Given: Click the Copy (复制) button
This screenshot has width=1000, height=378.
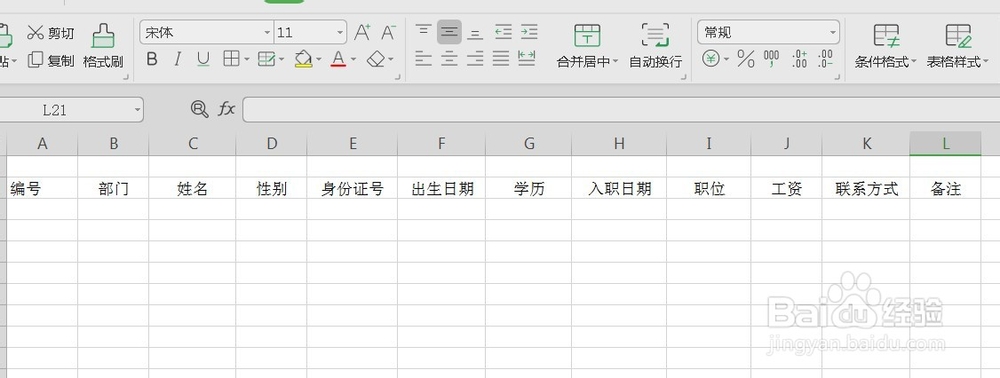Looking at the screenshot, I should click(x=51, y=61).
